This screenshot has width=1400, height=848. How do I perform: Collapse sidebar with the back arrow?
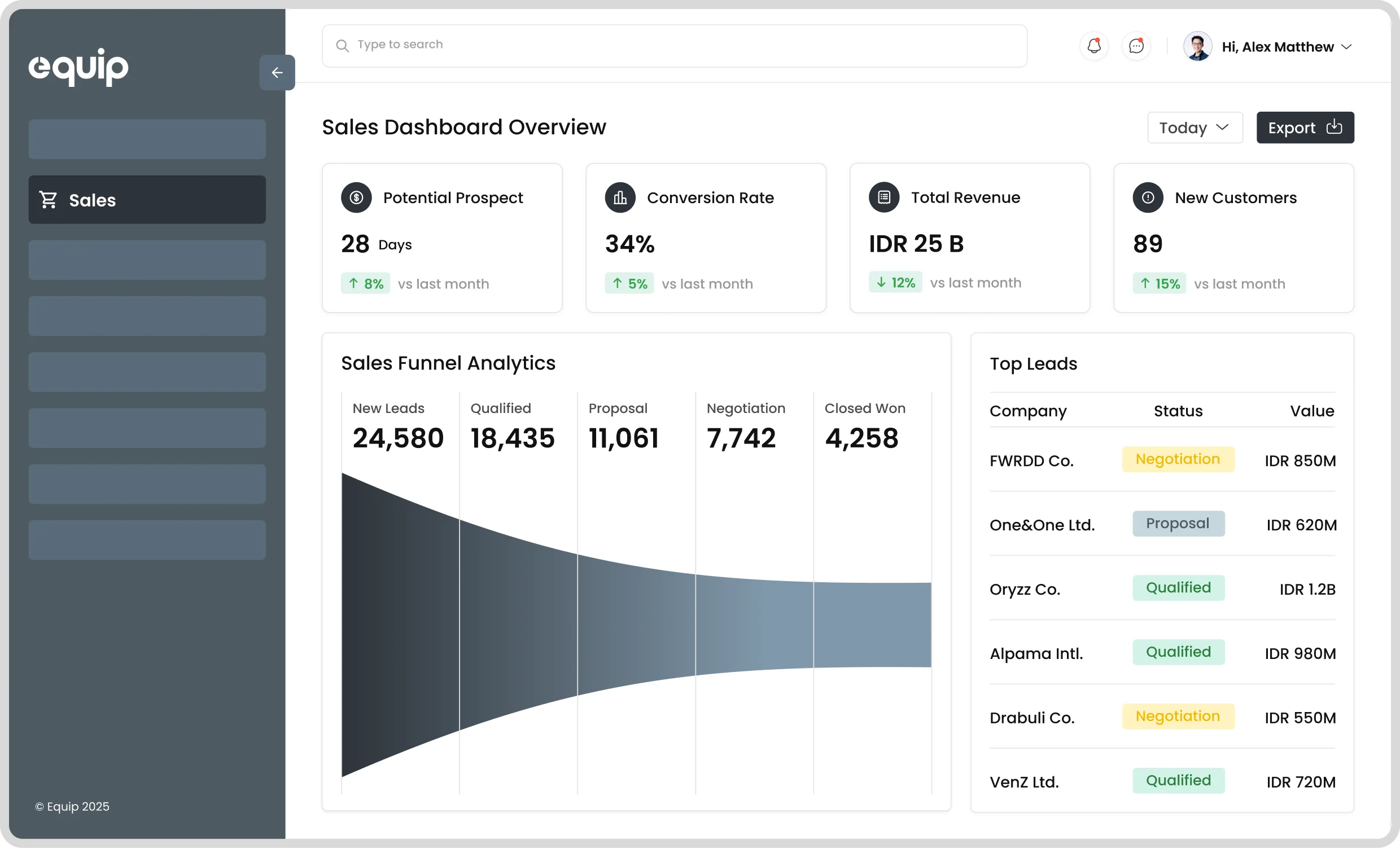pyautogui.click(x=277, y=73)
